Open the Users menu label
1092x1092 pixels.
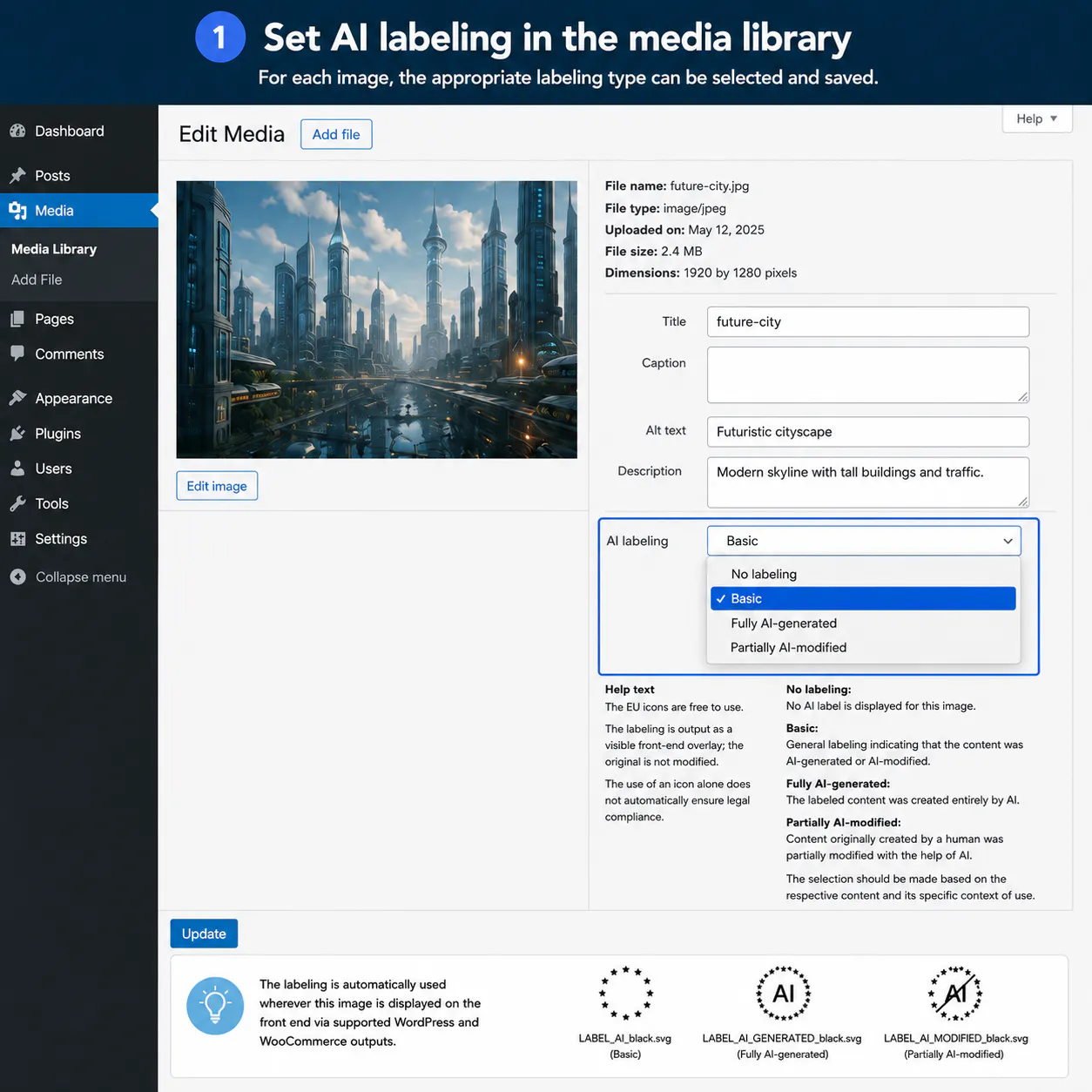(x=53, y=468)
